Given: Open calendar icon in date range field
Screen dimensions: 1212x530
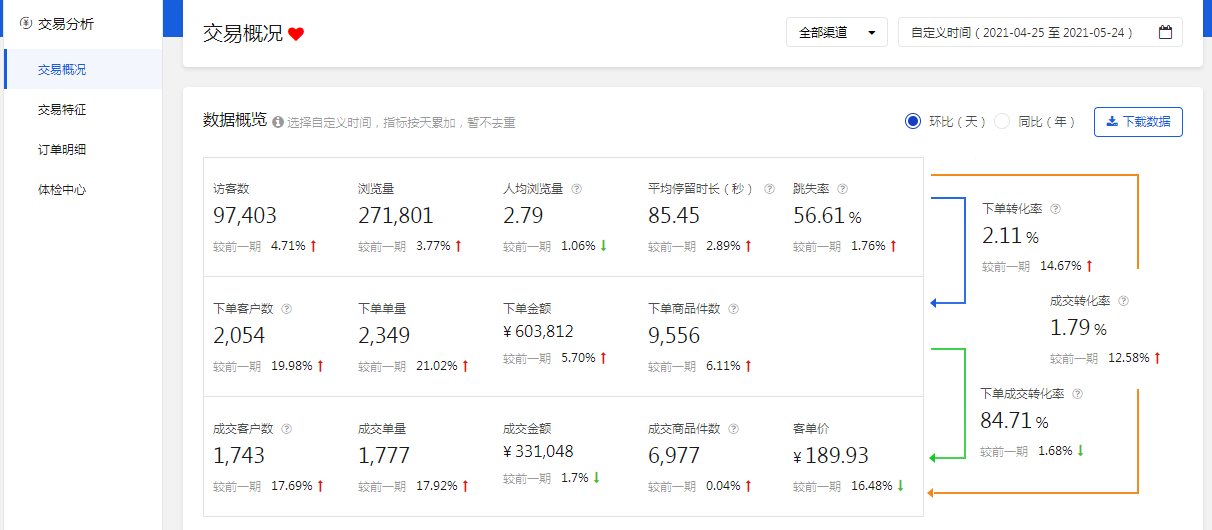Looking at the screenshot, I should point(1165,32).
